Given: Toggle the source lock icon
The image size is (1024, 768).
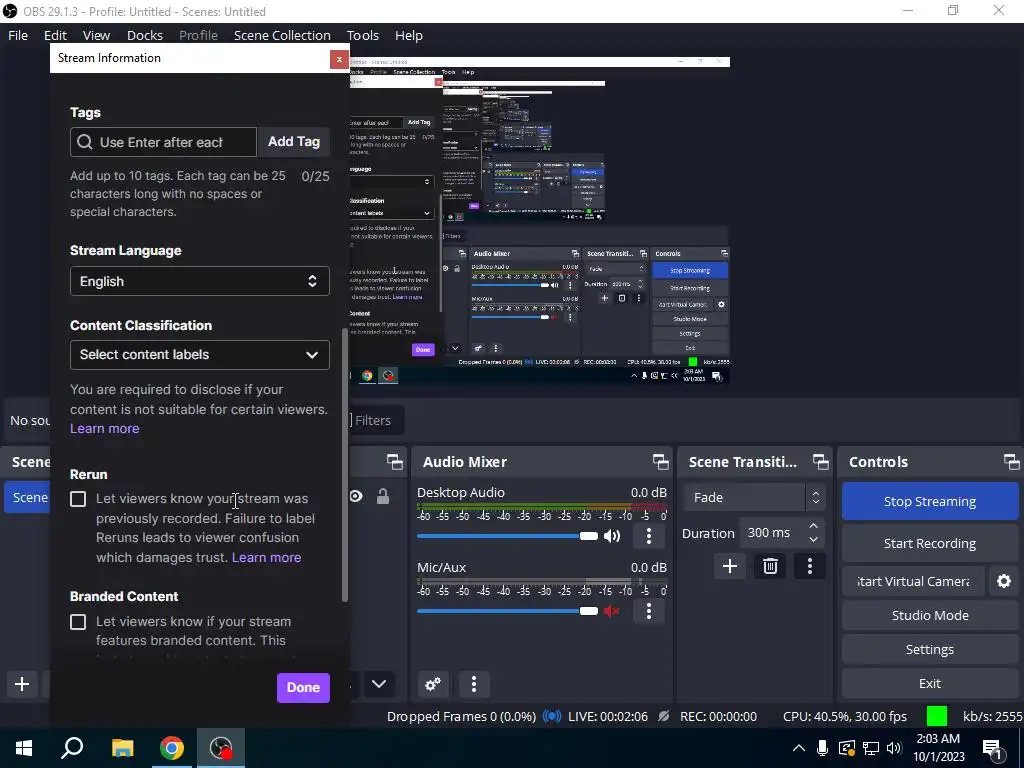Looking at the screenshot, I should click(x=383, y=497).
